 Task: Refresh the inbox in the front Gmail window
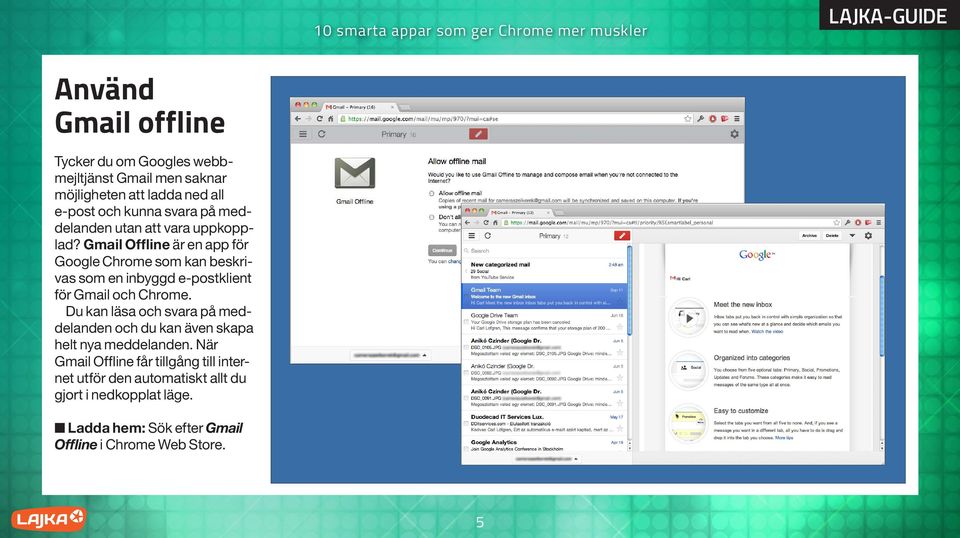click(487, 236)
